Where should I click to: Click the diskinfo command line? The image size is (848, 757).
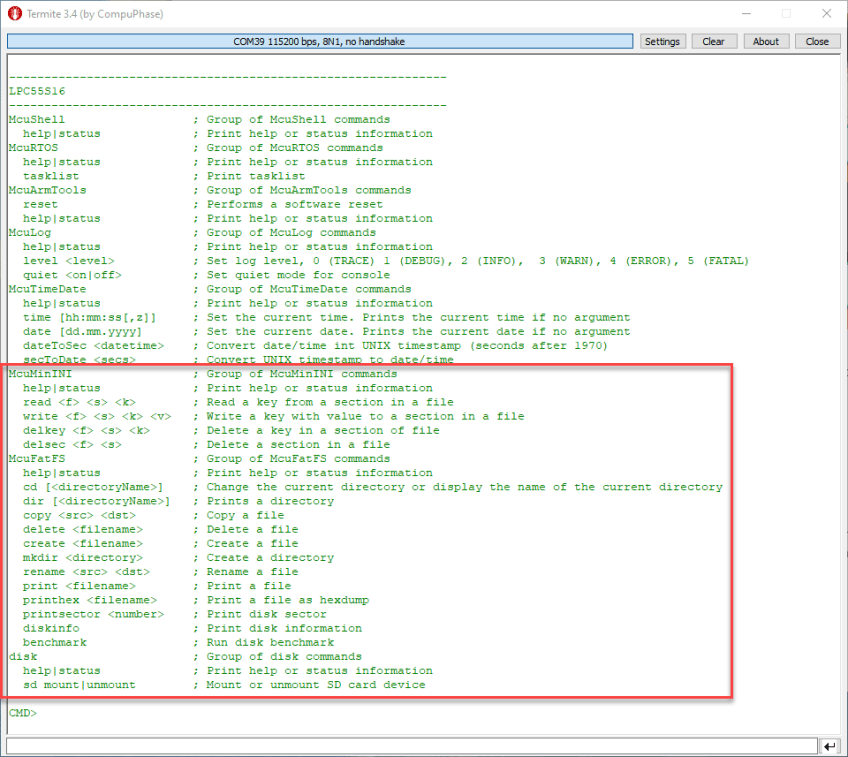pos(51,629)
